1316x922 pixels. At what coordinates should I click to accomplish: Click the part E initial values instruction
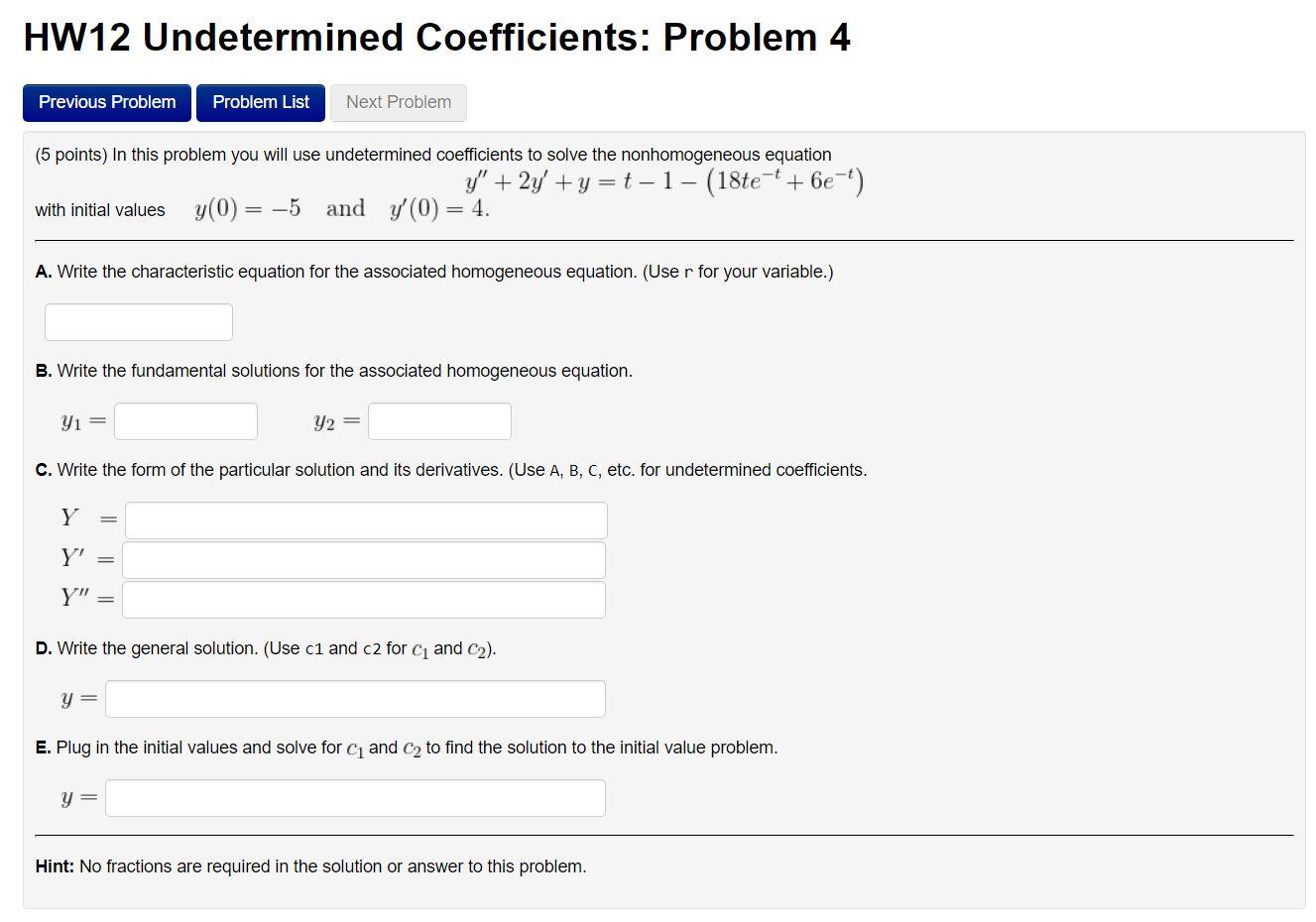click(407, 747)
